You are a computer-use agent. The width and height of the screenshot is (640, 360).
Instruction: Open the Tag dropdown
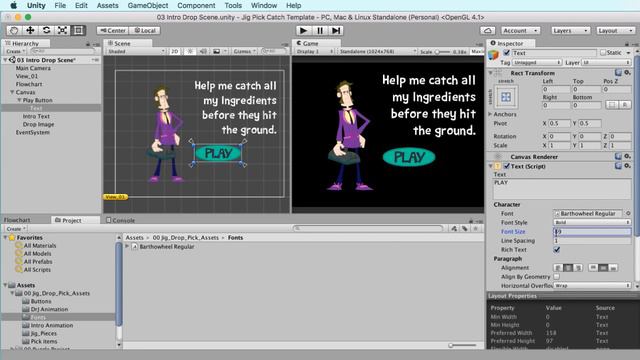point(537,62)
